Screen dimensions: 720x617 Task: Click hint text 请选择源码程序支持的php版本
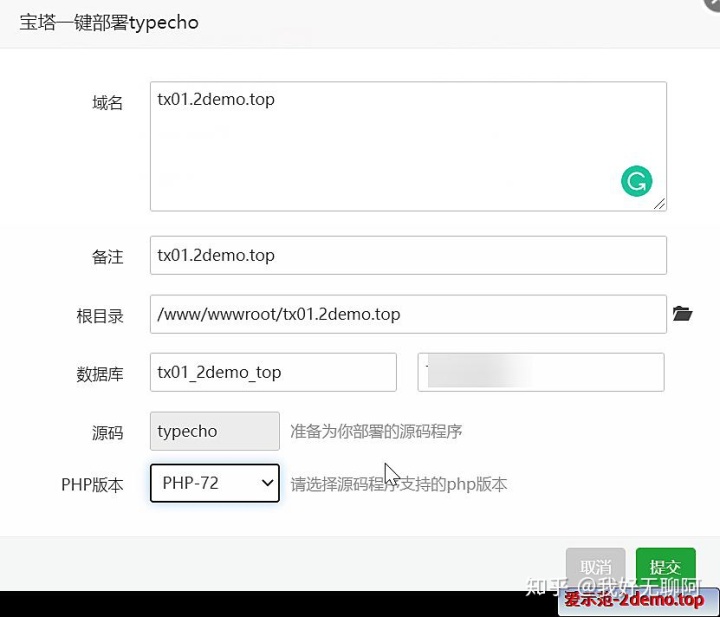coord(399,484)
